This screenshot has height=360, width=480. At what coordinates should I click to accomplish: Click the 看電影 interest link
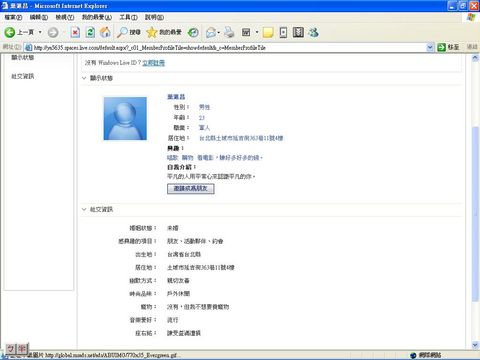[205, 157]
